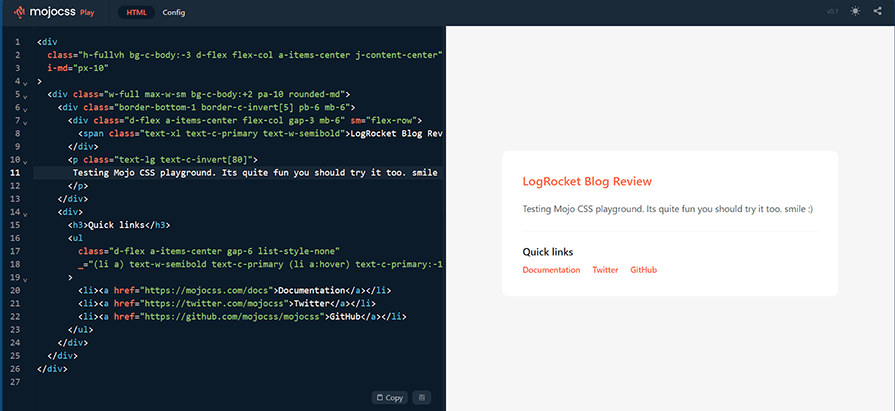This screenshot has height=411, width=895.
Task: Toggle the fold arrow at line 10
Action: (x=25, y=162)
